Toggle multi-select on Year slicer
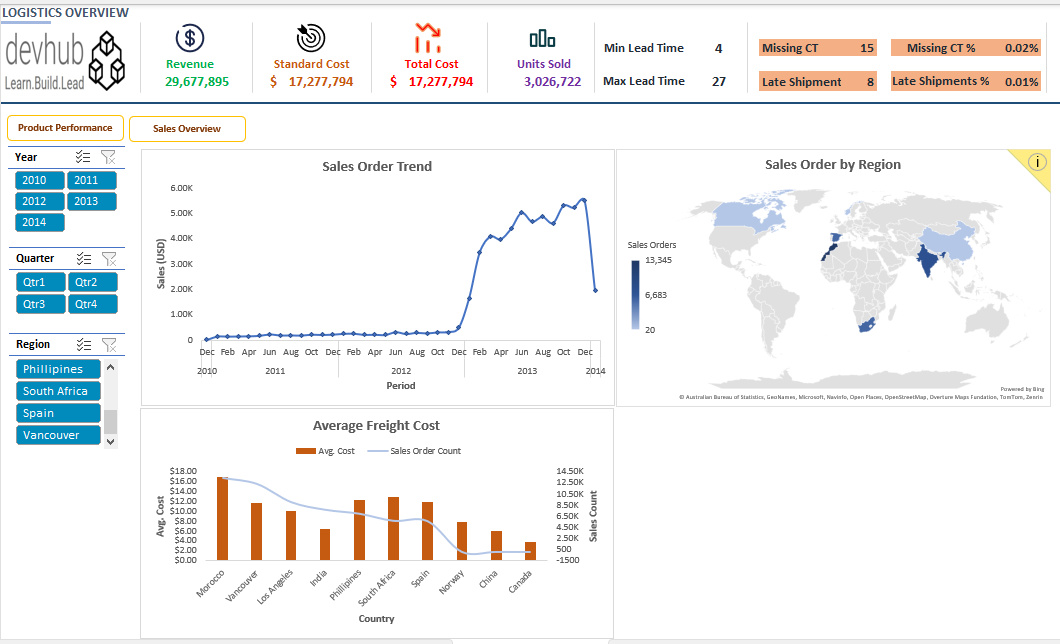Viewport: 1060px width, 644px height. coord(83,157)
